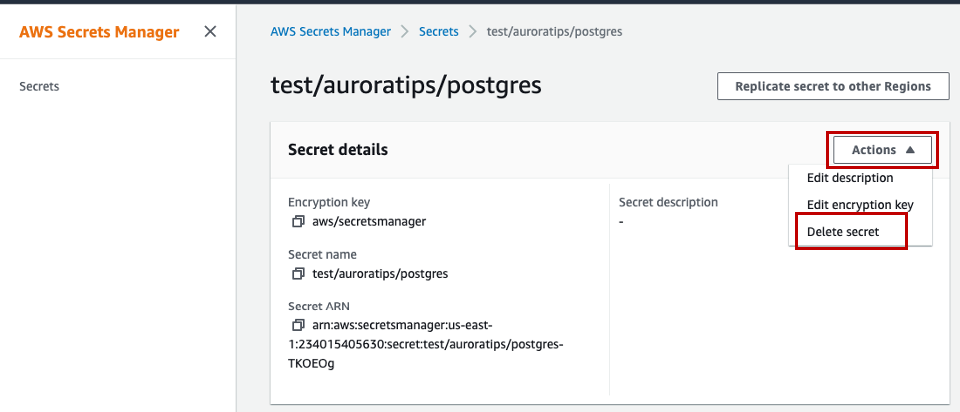The image size is (960, 412).
Task: Click the Encryption key label
Action: point(329,202)
